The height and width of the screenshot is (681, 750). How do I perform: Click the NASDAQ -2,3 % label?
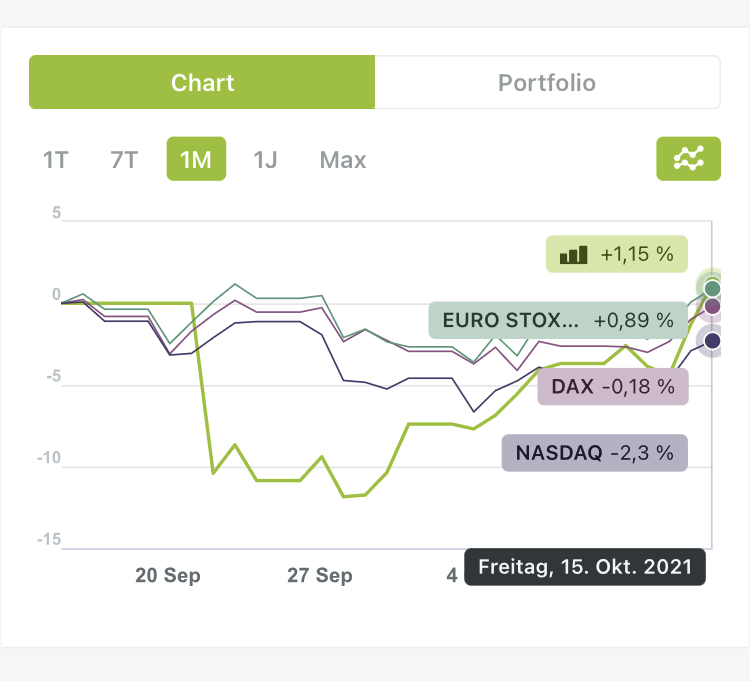point(594,452)
